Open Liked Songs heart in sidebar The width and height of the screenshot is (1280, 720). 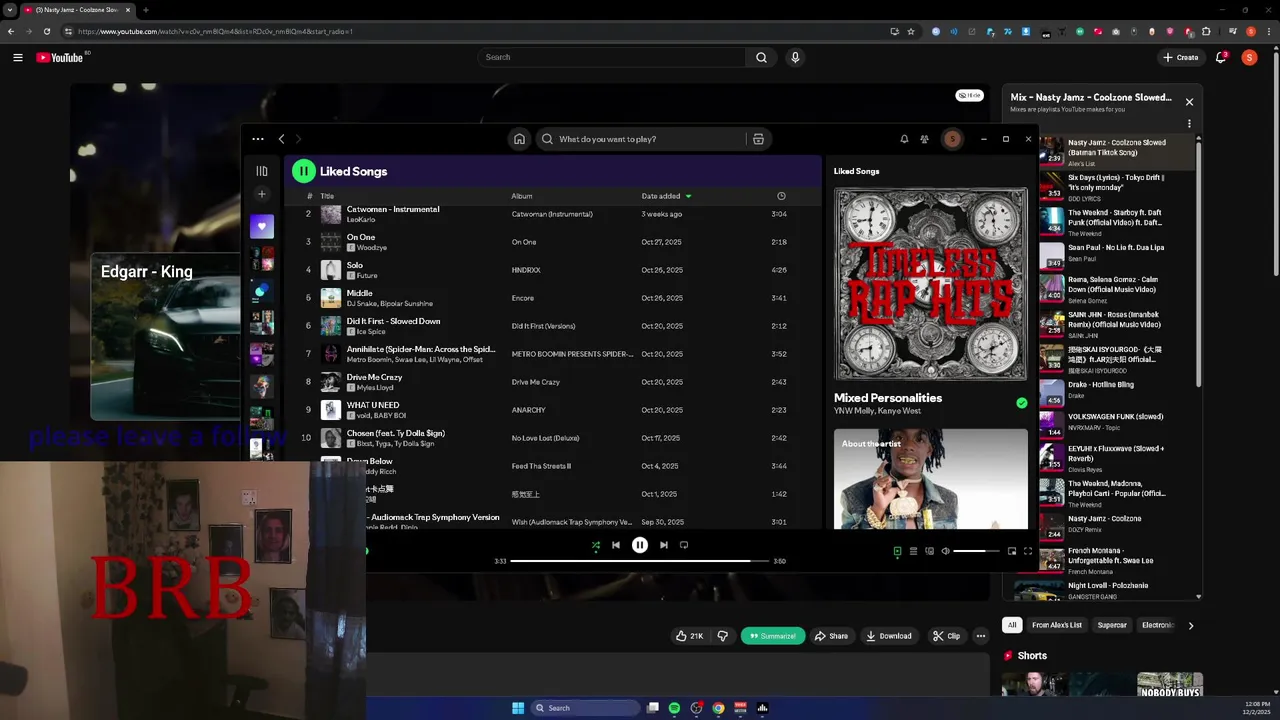[261, 227]
